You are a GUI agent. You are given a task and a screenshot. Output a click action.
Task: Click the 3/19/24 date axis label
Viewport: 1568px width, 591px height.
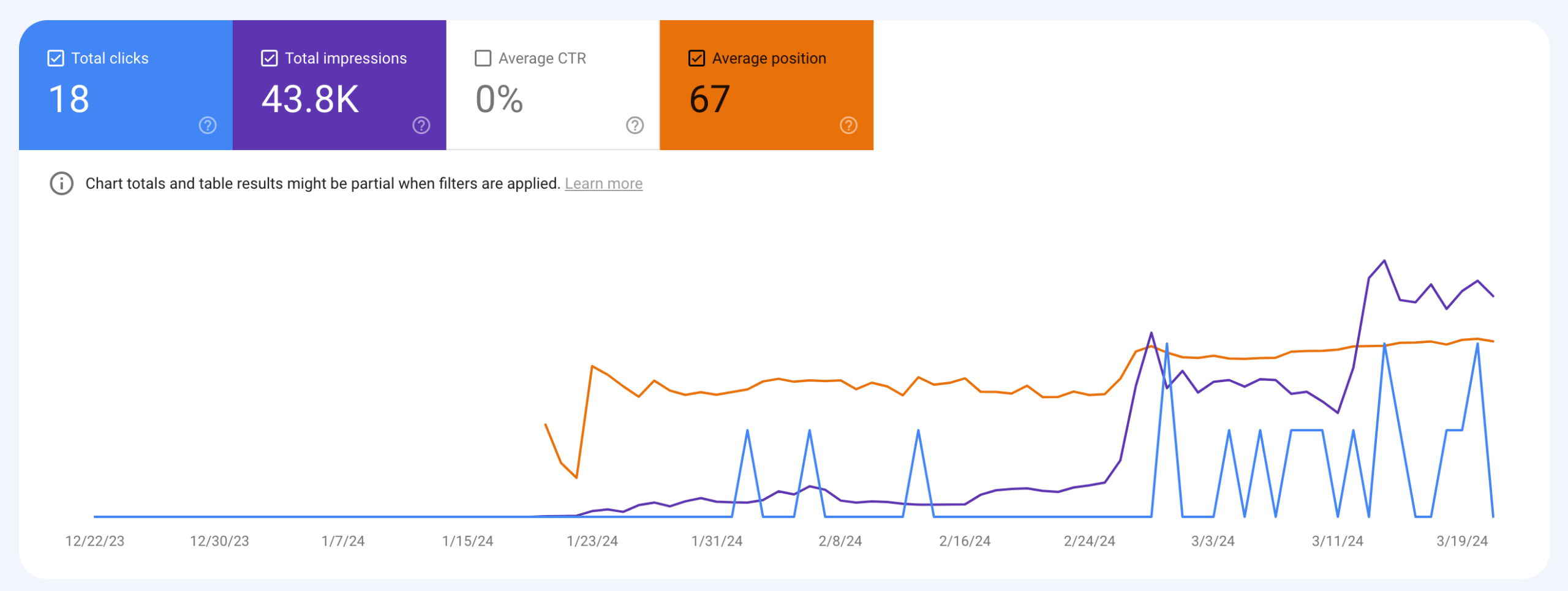(1462, 541)
